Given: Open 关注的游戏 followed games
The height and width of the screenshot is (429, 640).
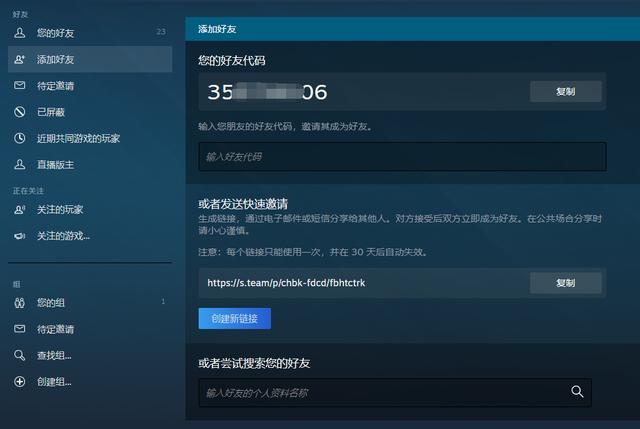Looking at the screenshot, I should (90, 236).
